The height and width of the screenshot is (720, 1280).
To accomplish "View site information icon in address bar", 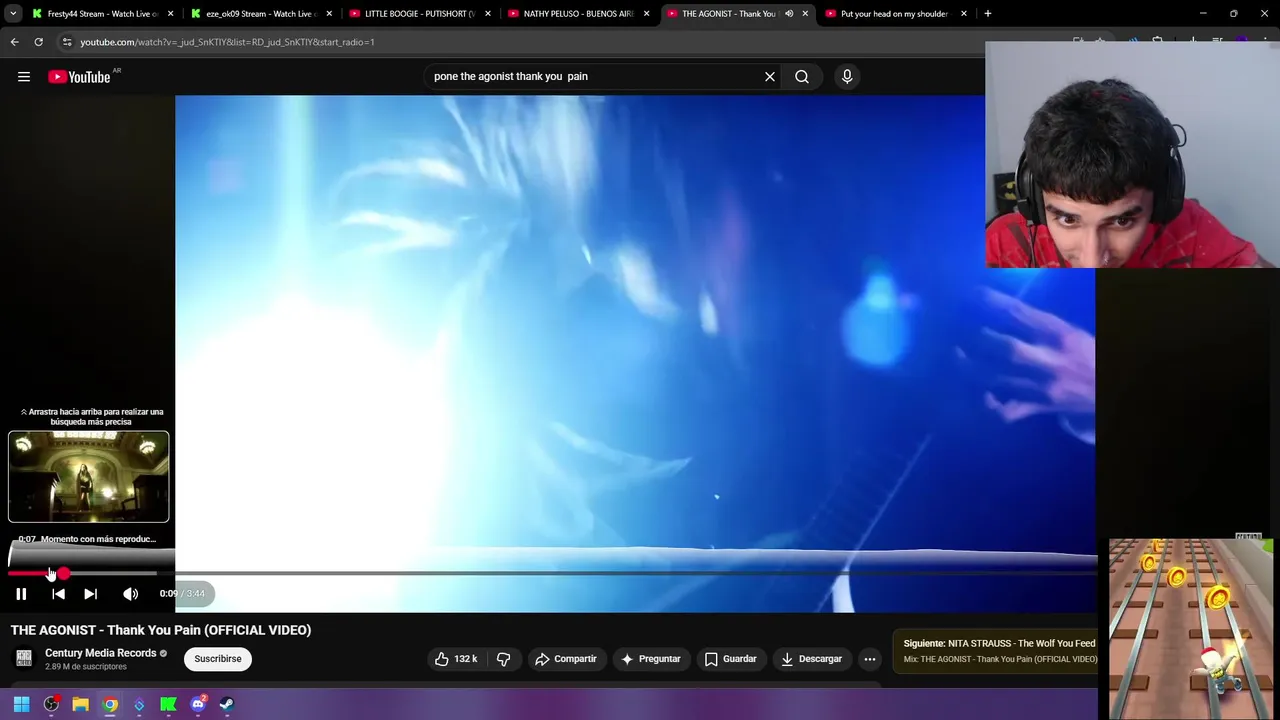I will point(66,42).
